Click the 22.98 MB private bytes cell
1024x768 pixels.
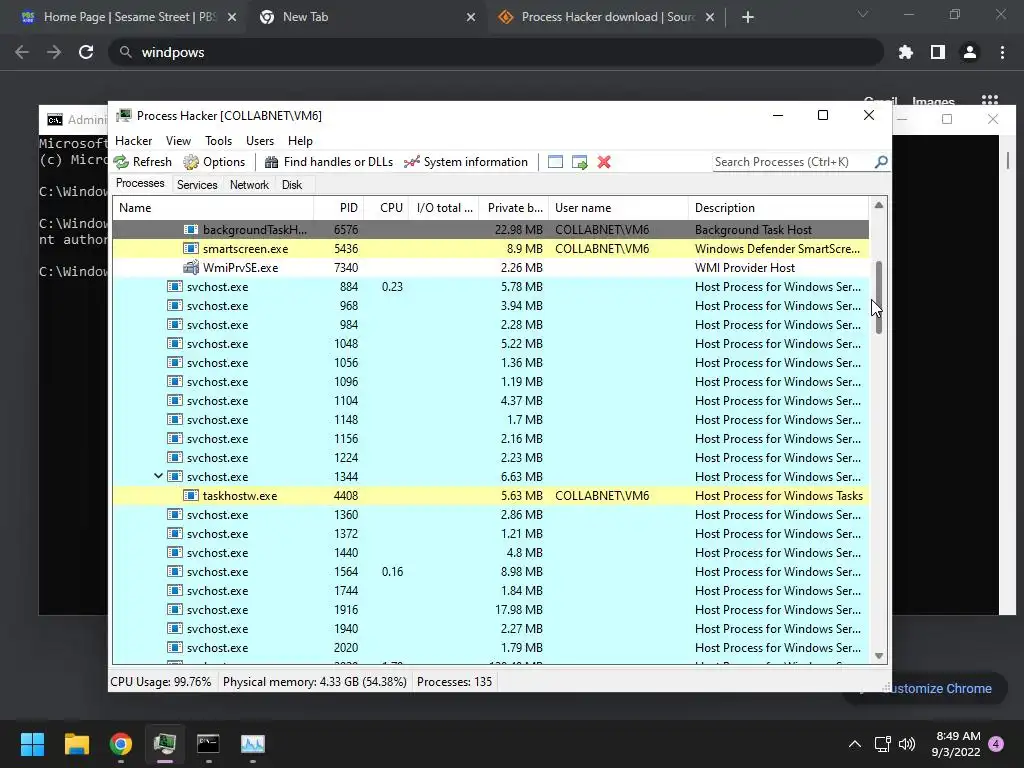coord(519,230)
